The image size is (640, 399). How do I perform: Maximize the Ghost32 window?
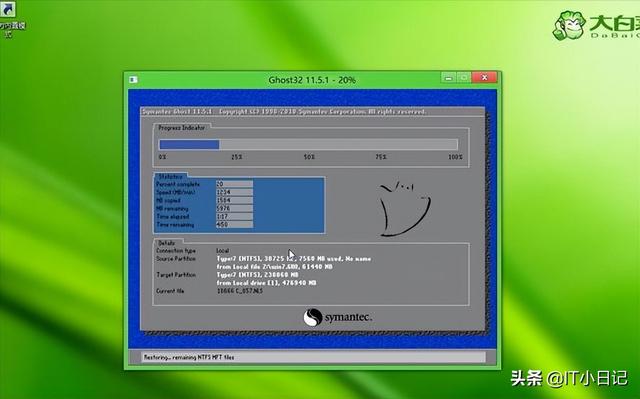coord(464,78)
